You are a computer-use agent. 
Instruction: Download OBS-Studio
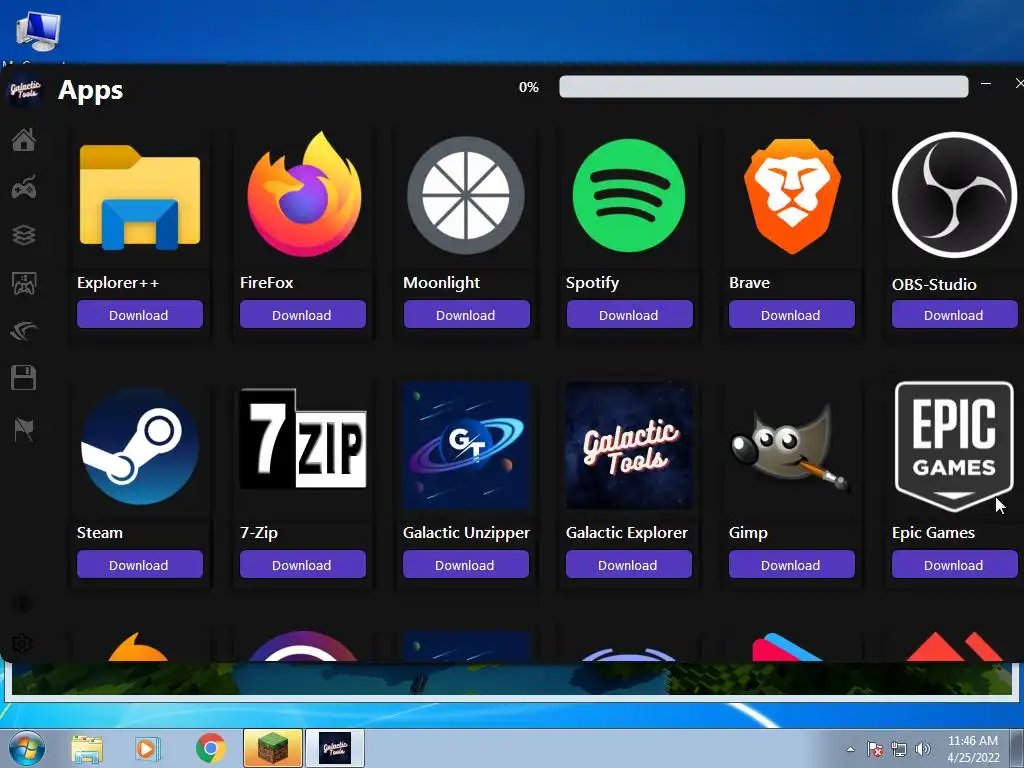[955, 315]
